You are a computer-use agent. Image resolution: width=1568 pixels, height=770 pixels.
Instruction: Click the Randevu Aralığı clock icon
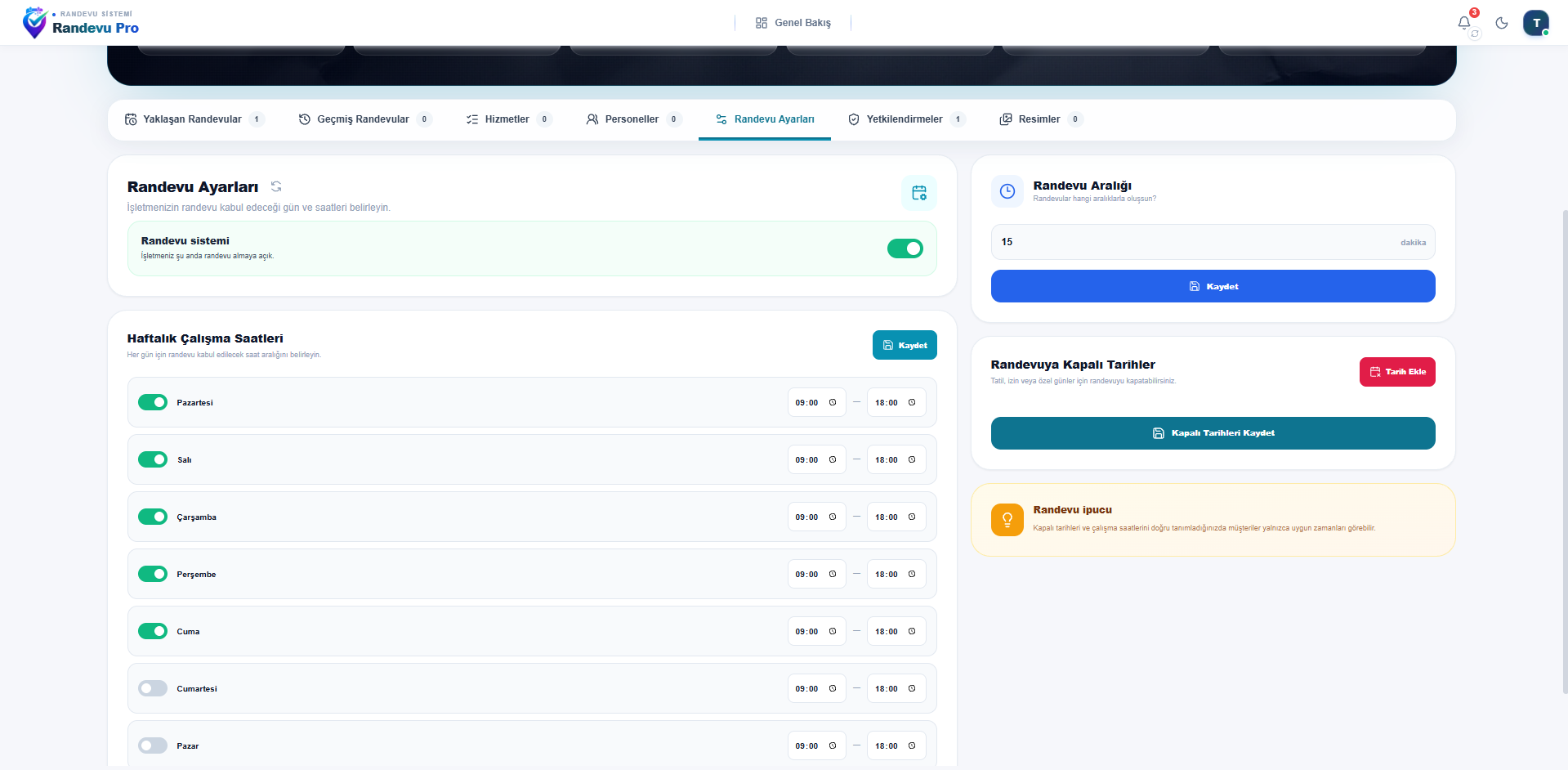tap(1007, 191)
